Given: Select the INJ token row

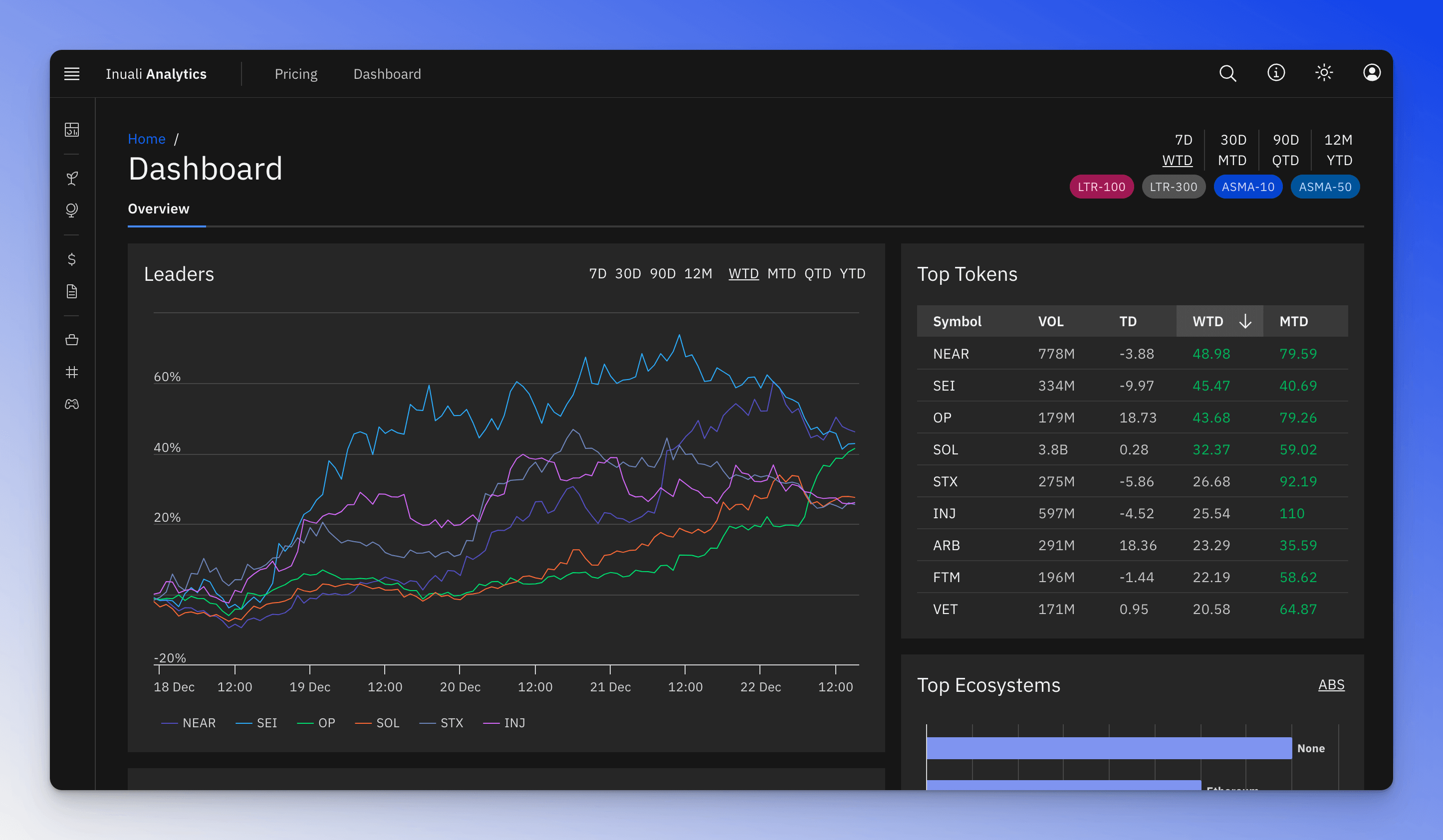Looking at the screenshot, I should pyautogui.click(x=1132, y=514).
